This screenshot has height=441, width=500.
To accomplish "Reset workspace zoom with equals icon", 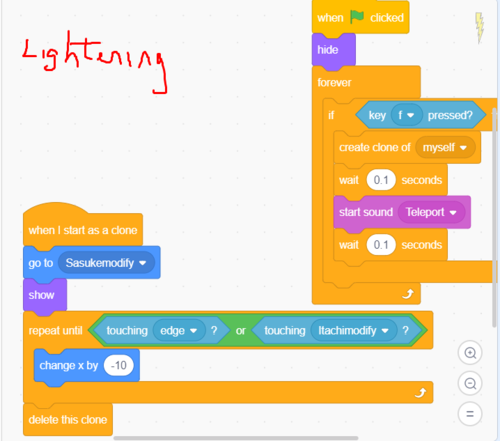I will (470, 414).
